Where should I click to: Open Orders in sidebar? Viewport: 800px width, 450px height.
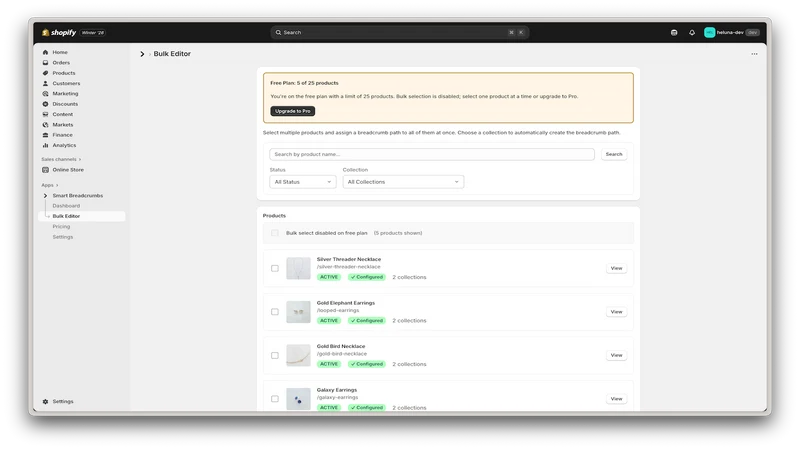61,63
